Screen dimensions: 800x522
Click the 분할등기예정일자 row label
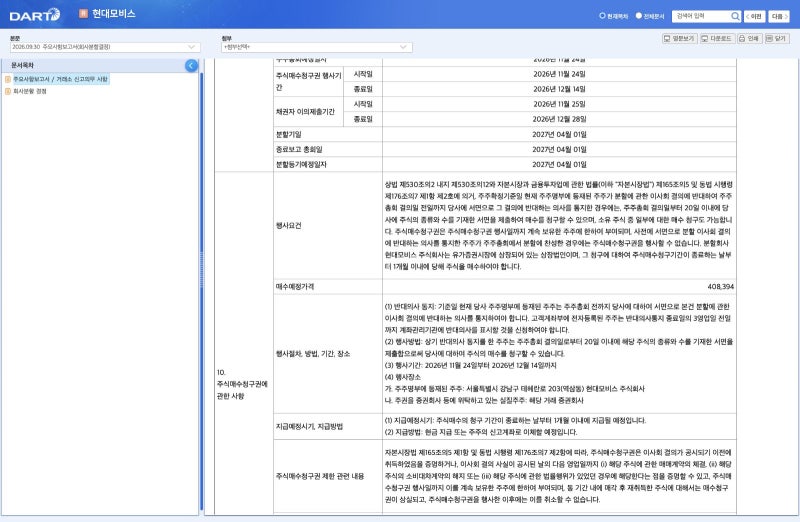301,164
